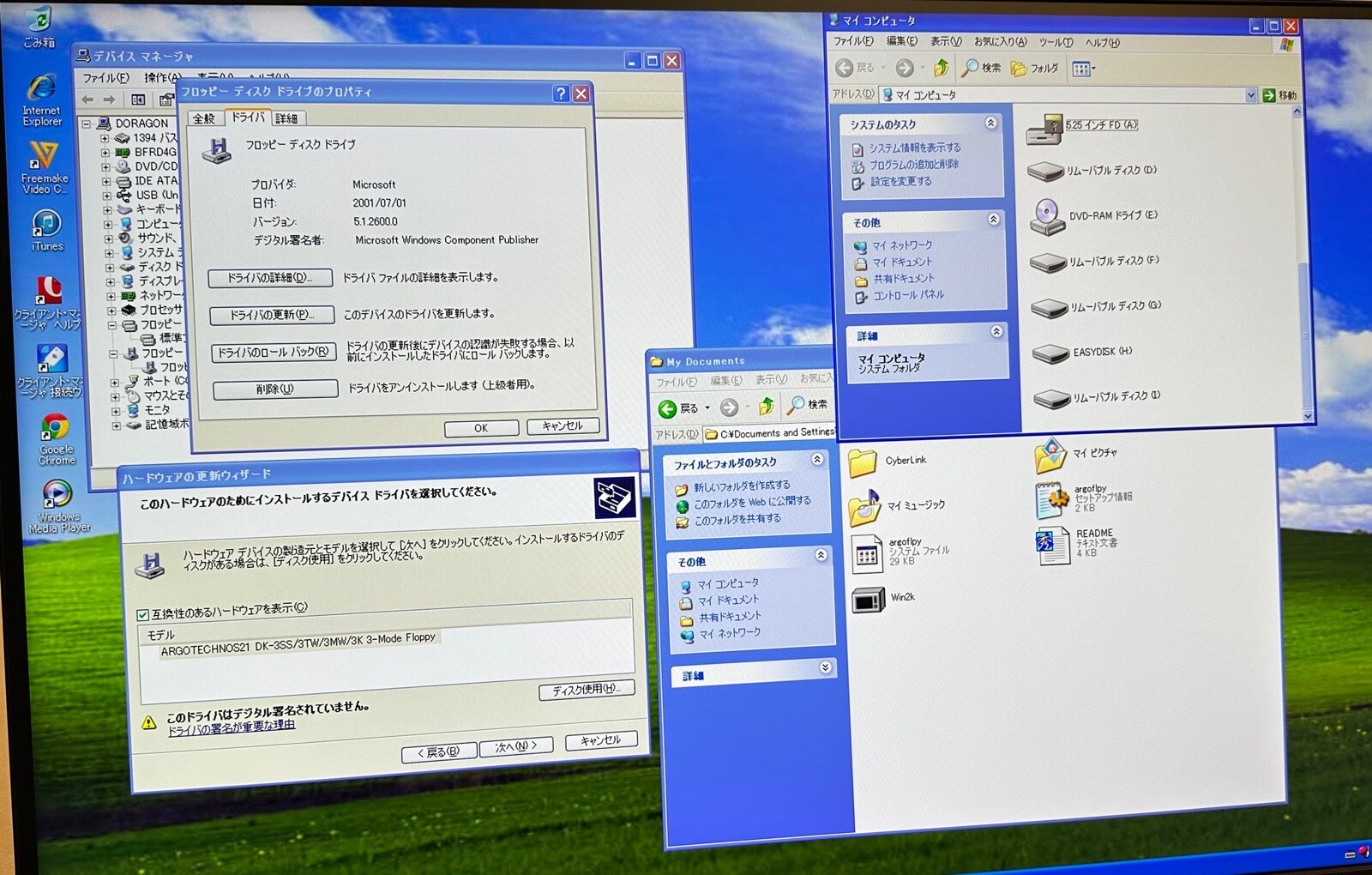The image size is (1372, 875).
Task: Expand the IDE ATA node in Device Manager
Action: point(105,181)
